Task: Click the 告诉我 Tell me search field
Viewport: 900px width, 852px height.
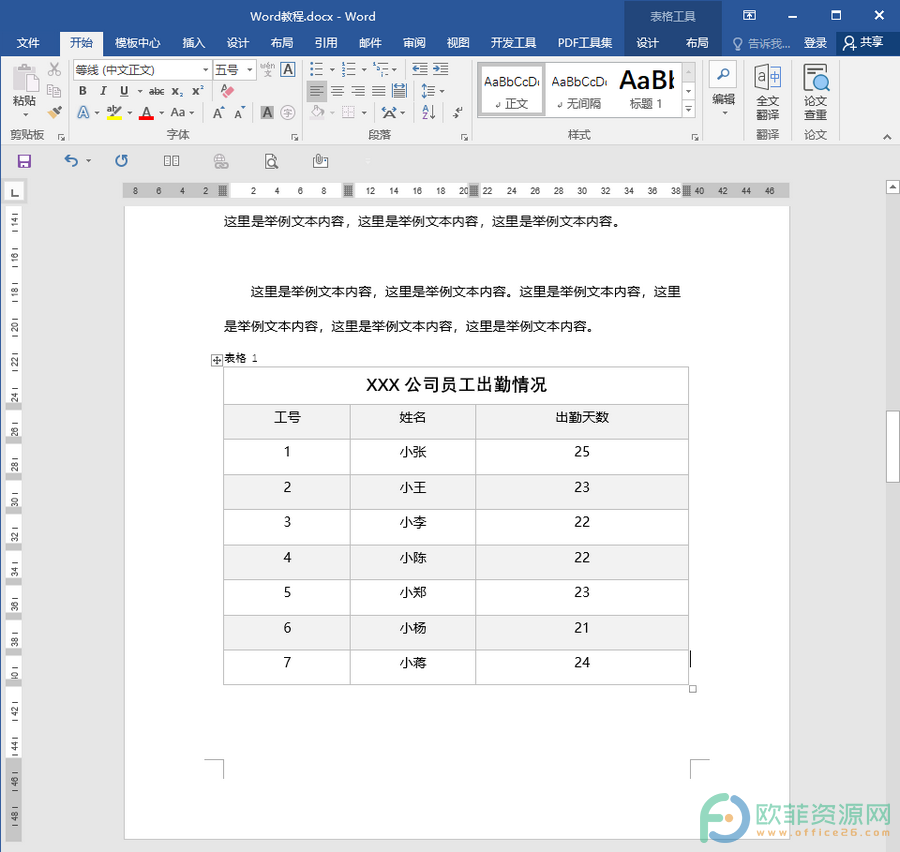Action: tap(762, 43)
